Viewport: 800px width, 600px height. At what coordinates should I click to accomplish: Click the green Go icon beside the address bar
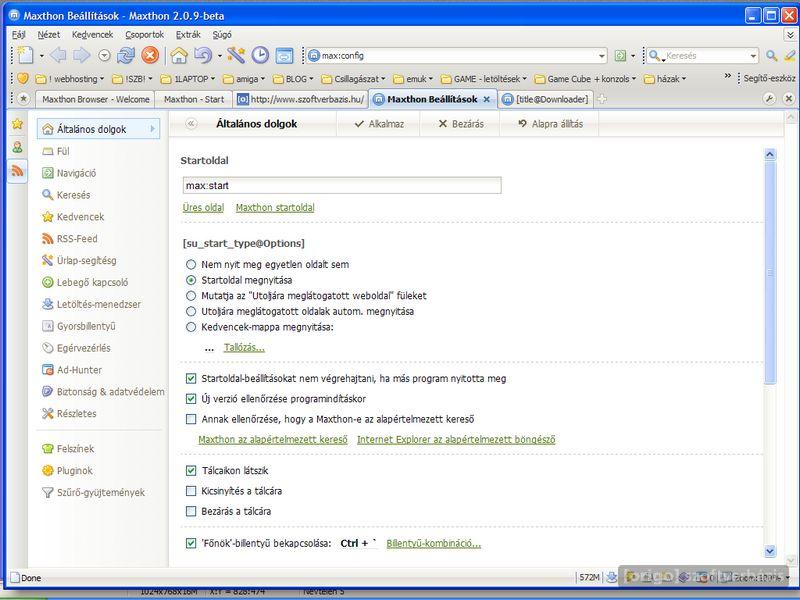pos(620,56)
